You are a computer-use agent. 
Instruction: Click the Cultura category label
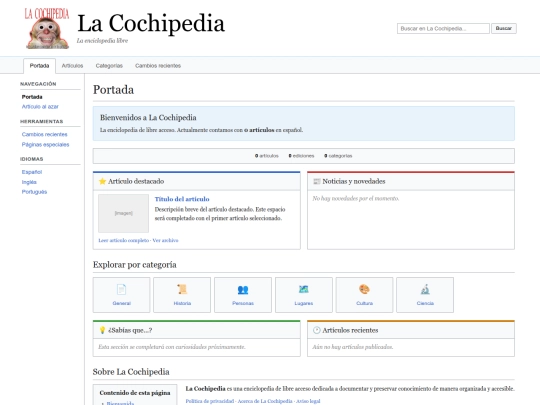tap(364, 303)
